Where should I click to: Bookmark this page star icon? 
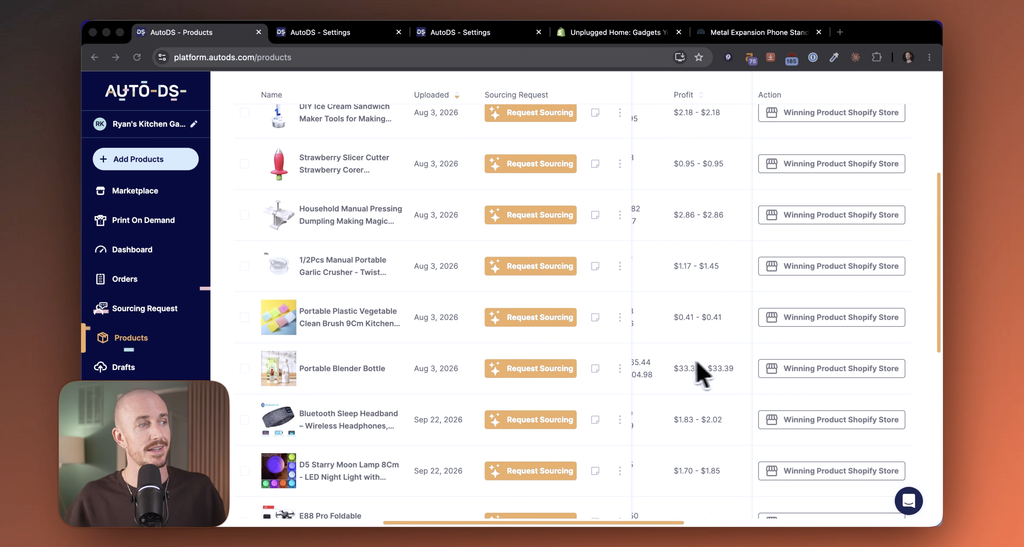click(x=699, y=57)
